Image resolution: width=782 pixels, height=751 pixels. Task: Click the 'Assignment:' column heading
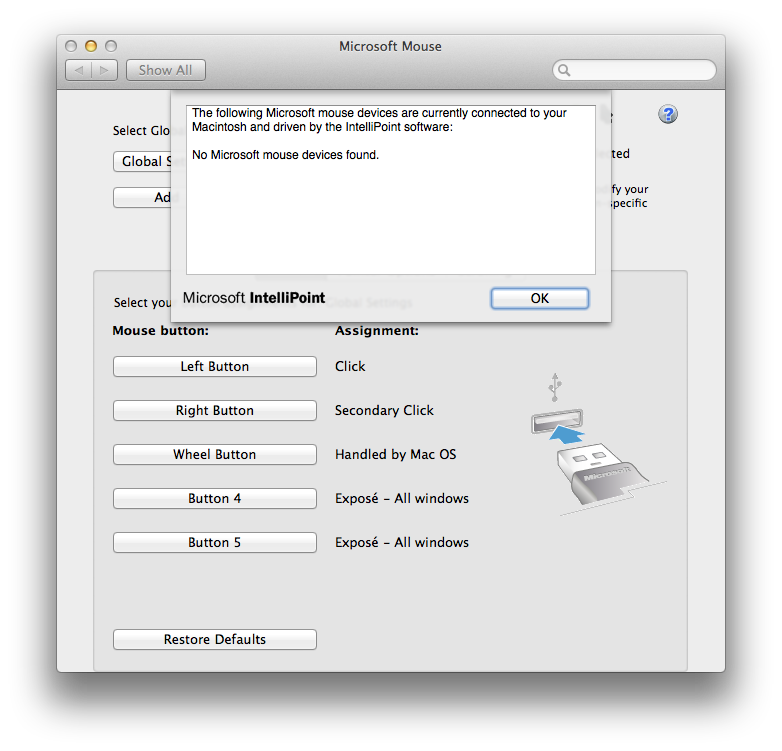tap(377, 331)
